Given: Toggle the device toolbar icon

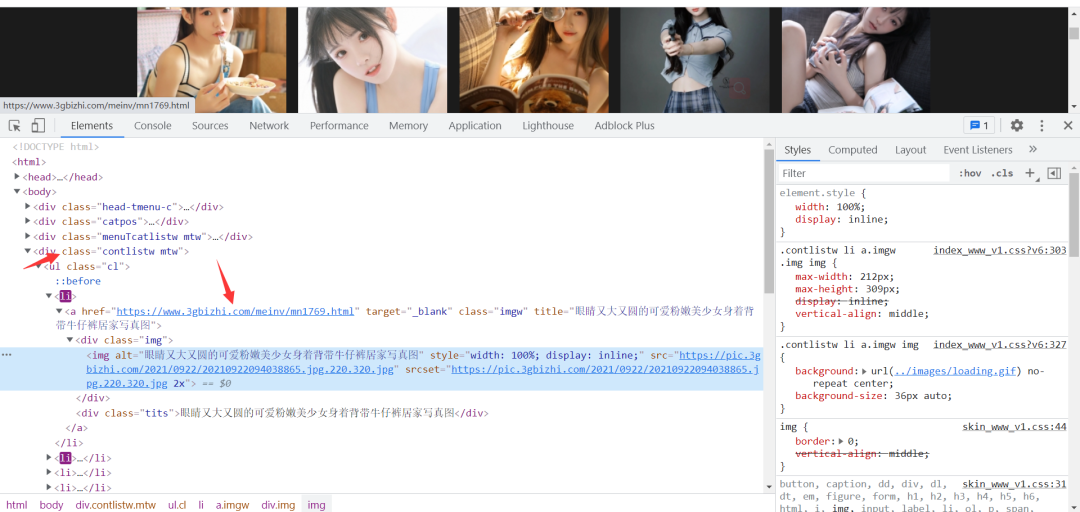Looking at the screenshot, I should tap(38, 125).
